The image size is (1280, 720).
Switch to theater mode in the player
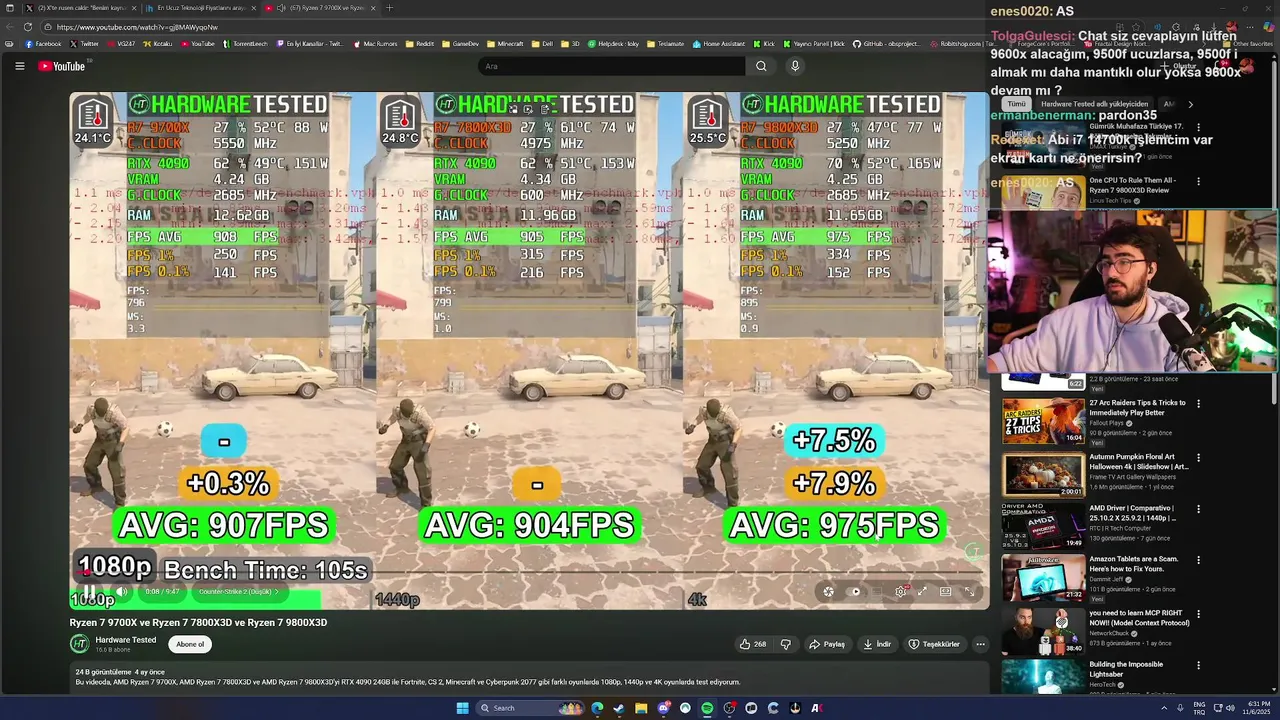(945, 591)
